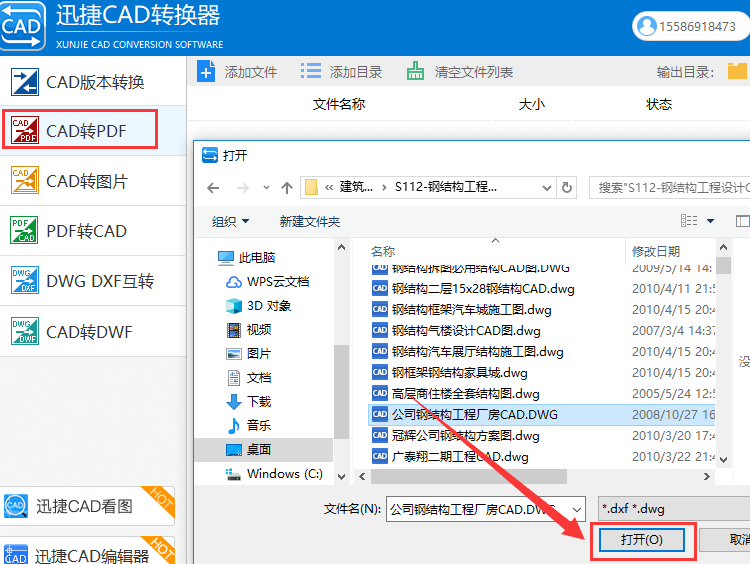Select file 钢结构二层15x28钢结构CAD.dwg

tap(541, 288)
